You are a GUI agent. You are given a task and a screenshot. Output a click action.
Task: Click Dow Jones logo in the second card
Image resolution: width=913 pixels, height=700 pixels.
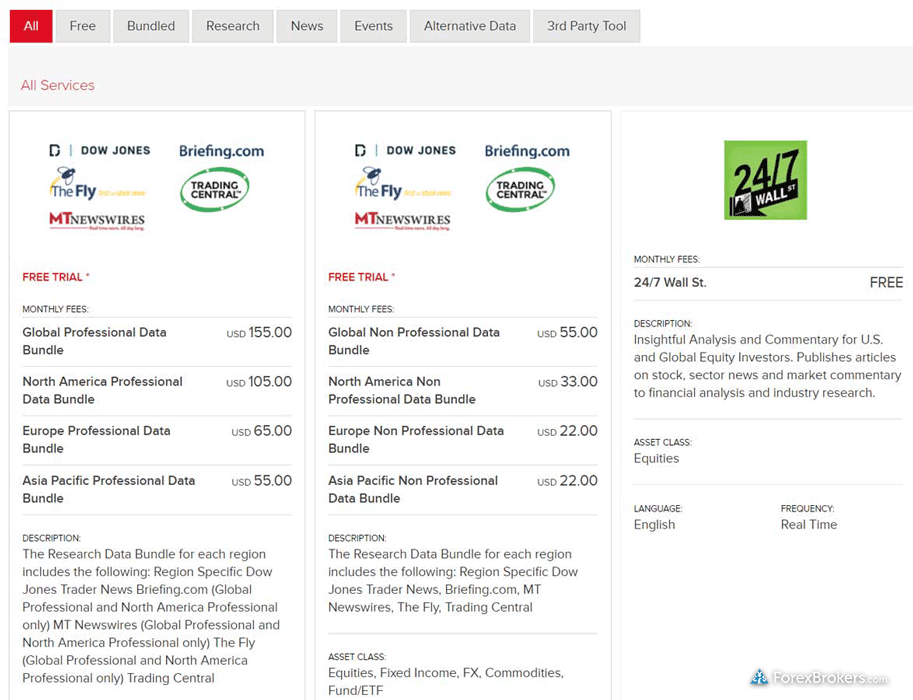click(405, 150)
